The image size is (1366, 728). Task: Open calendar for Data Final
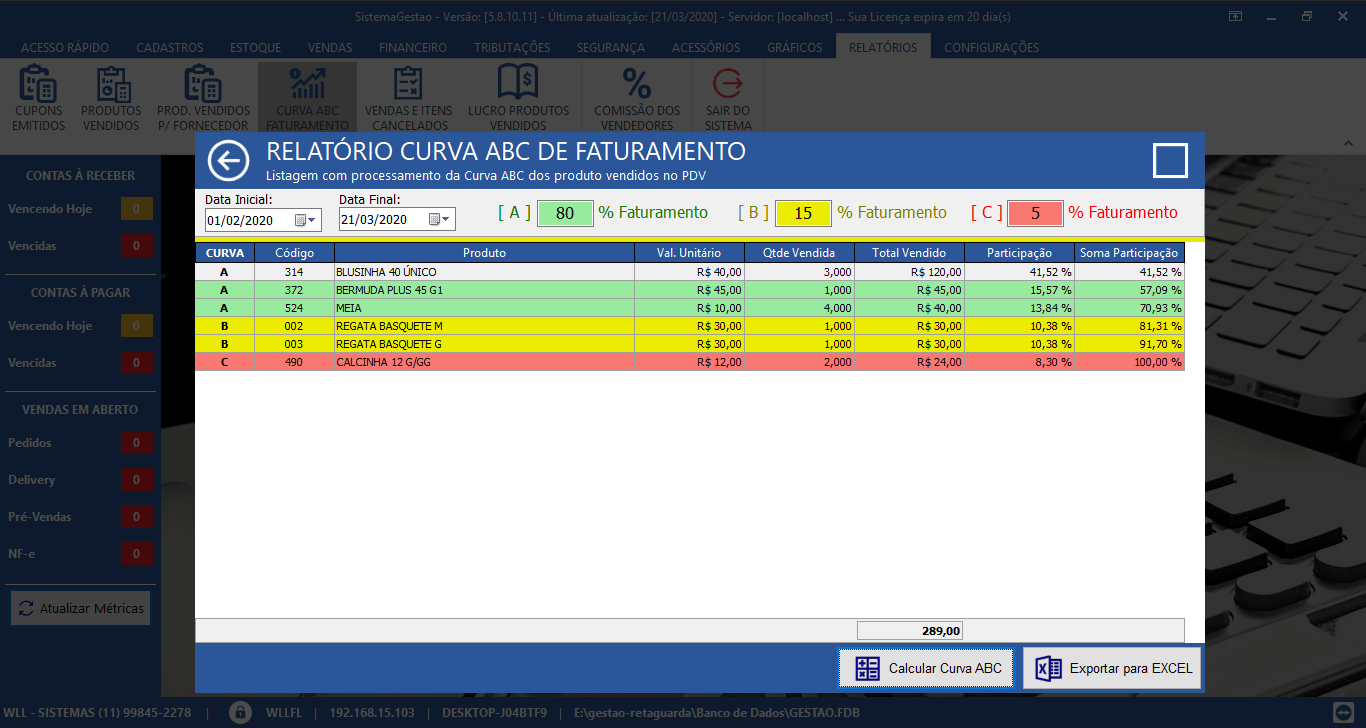(439, 220)
